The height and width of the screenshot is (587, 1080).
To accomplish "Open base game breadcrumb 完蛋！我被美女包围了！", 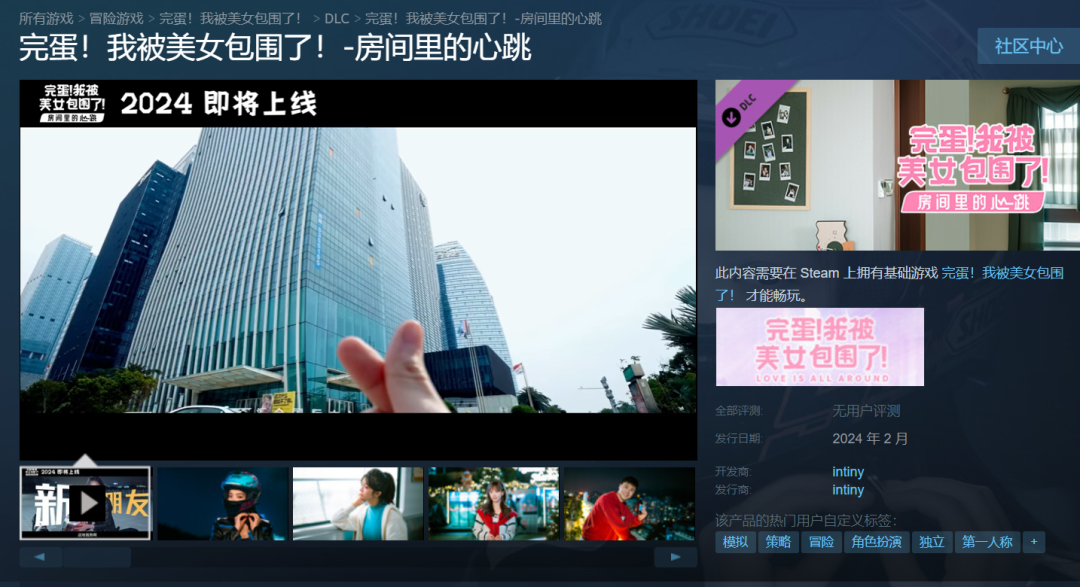I will tap(230, 19).
